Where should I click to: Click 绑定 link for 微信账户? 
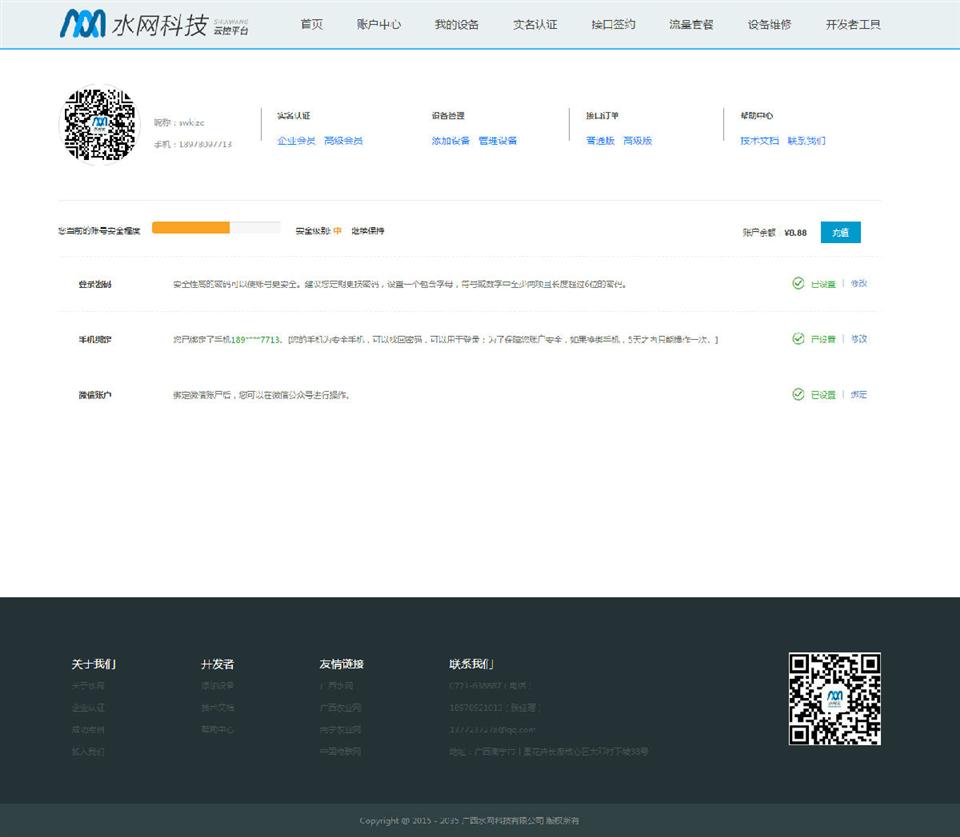click(x=859, y=395)
